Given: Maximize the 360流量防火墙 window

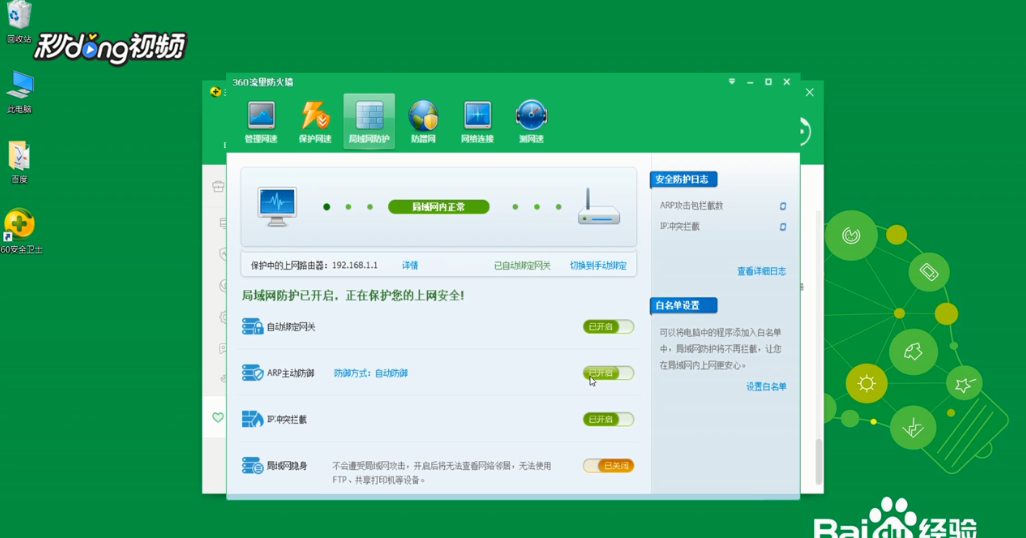Looking at the screenshot, I should [768, 82].
